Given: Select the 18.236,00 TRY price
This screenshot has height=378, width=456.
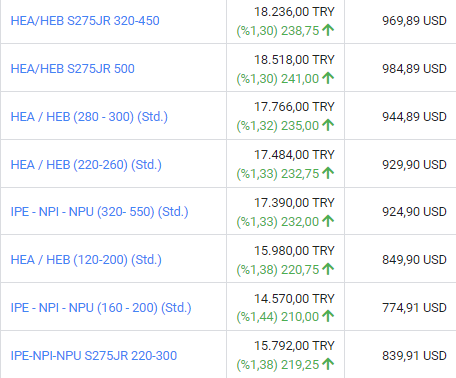Looking at the screenshot, I should 294,12.
